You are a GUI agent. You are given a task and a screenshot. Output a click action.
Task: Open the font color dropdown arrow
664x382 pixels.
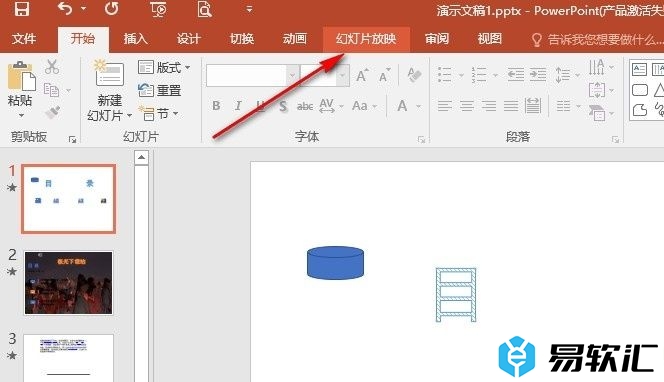pos(419,106)
